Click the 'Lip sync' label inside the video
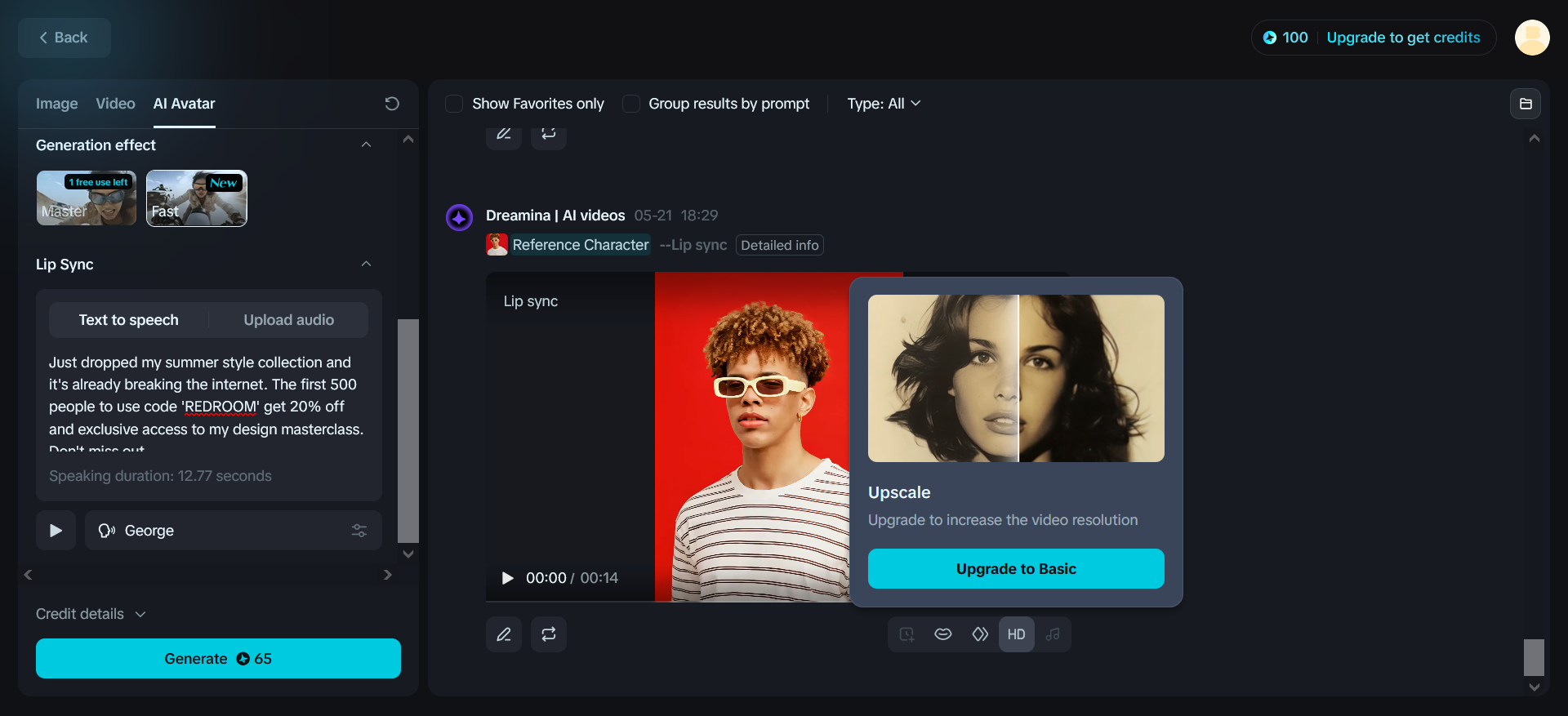The width and height of the screenshot is (1568, 716). (531, 301)
